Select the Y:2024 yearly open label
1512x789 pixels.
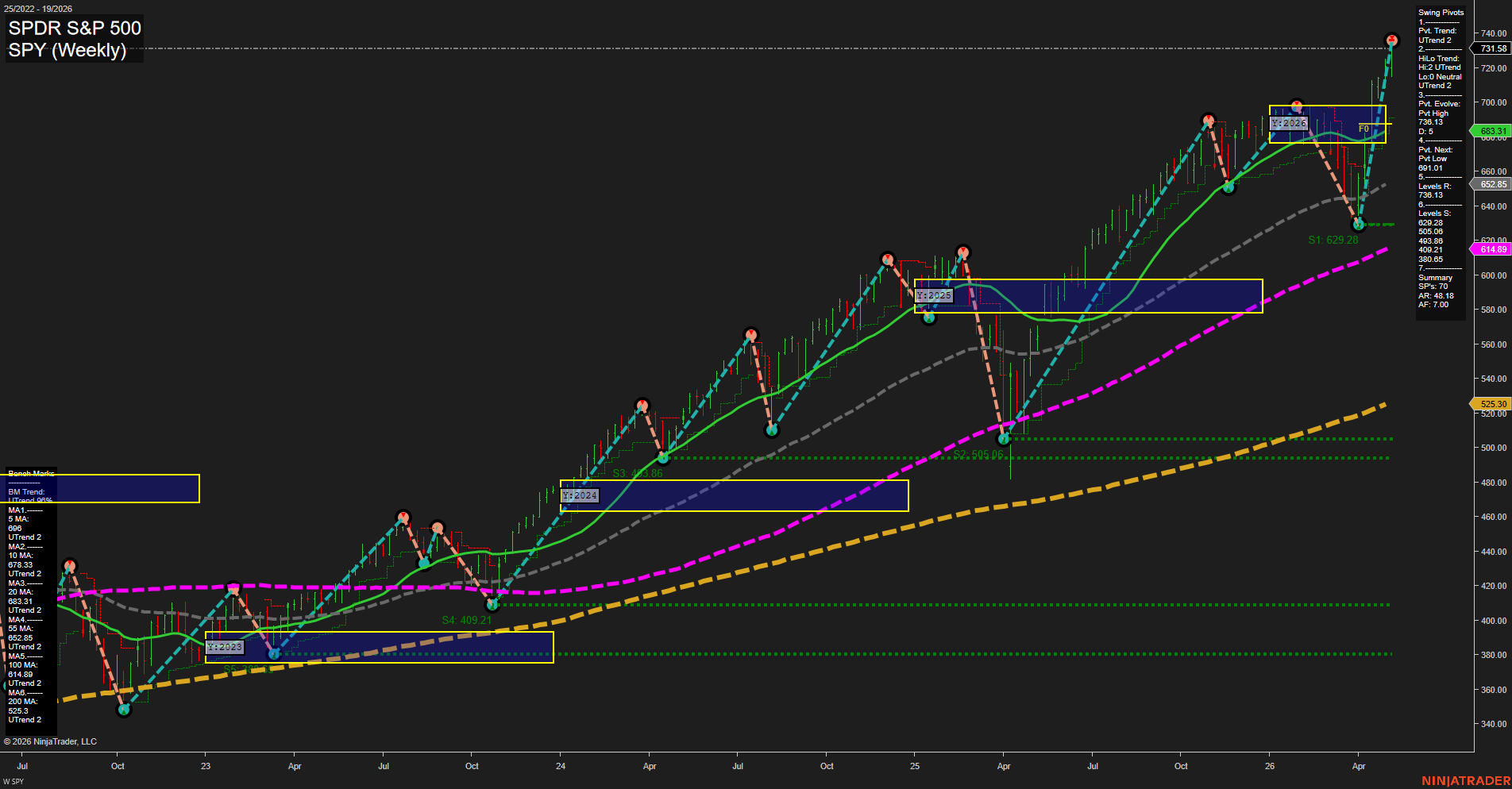[x=580, y=495]
